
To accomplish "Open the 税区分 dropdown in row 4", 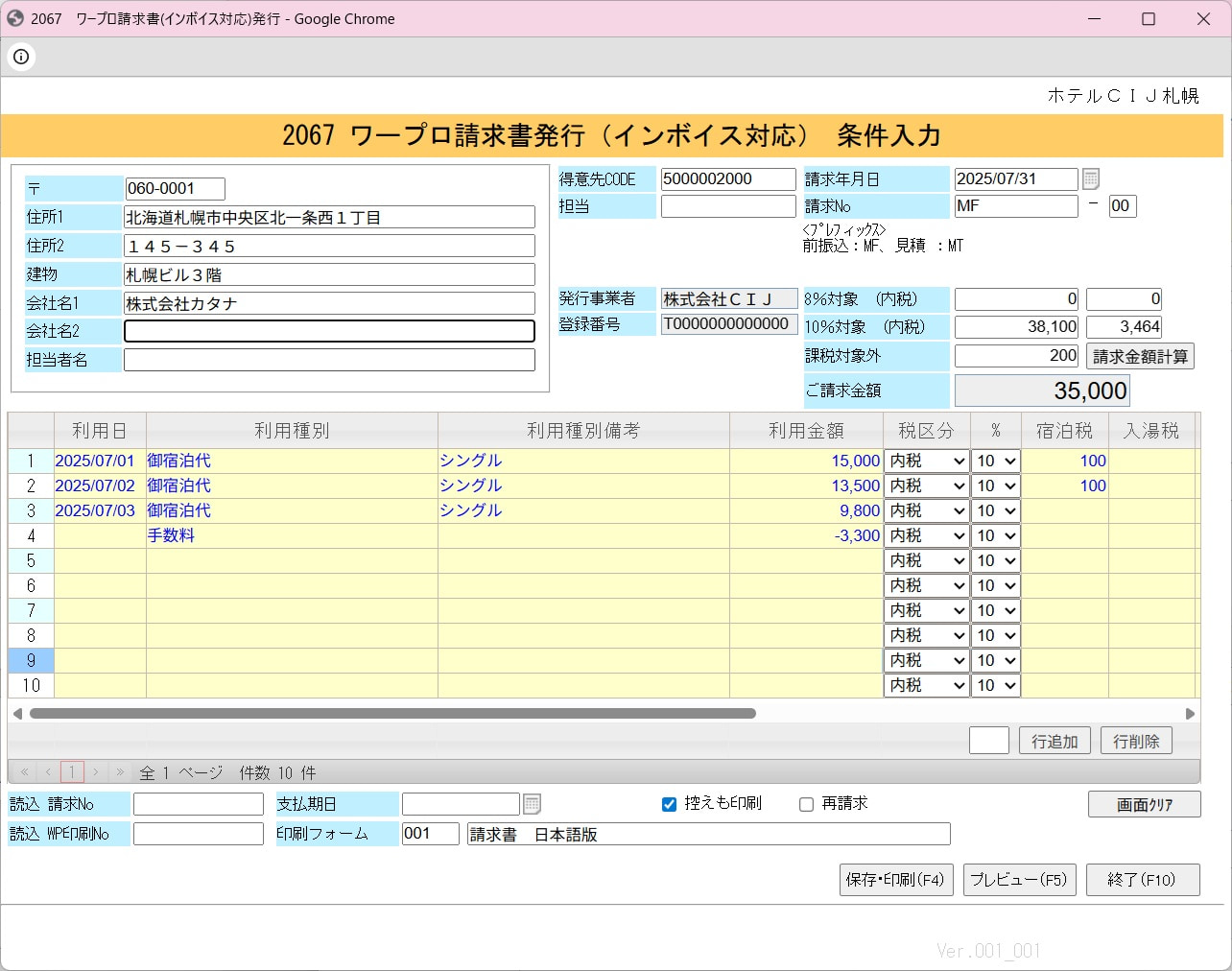I will 926,535.
